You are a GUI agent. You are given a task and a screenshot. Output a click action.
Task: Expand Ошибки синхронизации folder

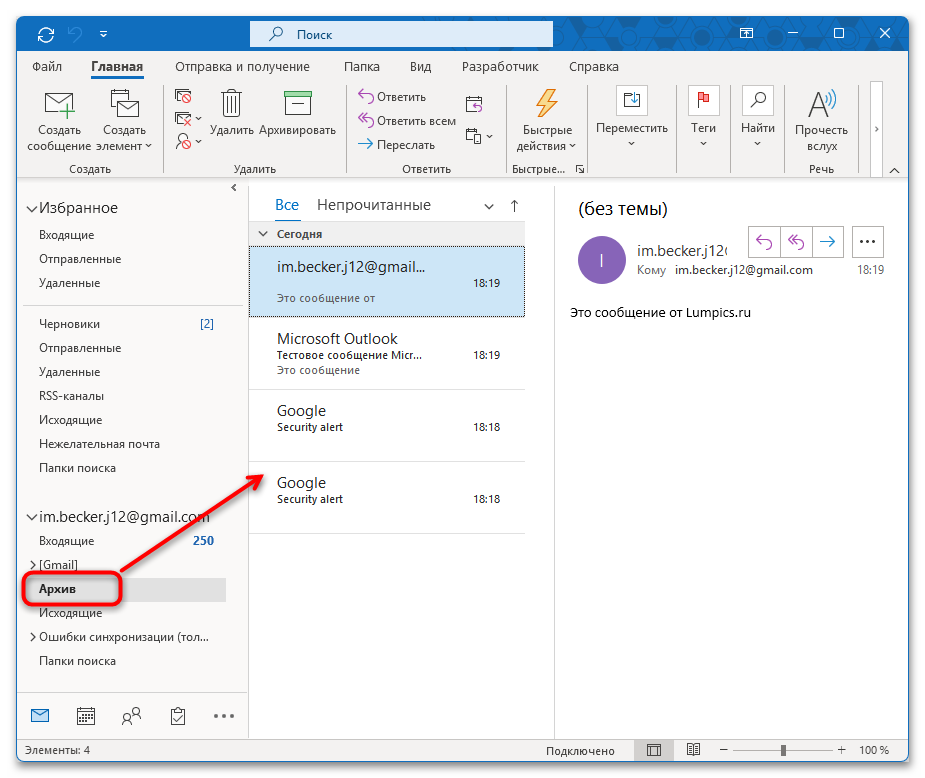(33, 637)
